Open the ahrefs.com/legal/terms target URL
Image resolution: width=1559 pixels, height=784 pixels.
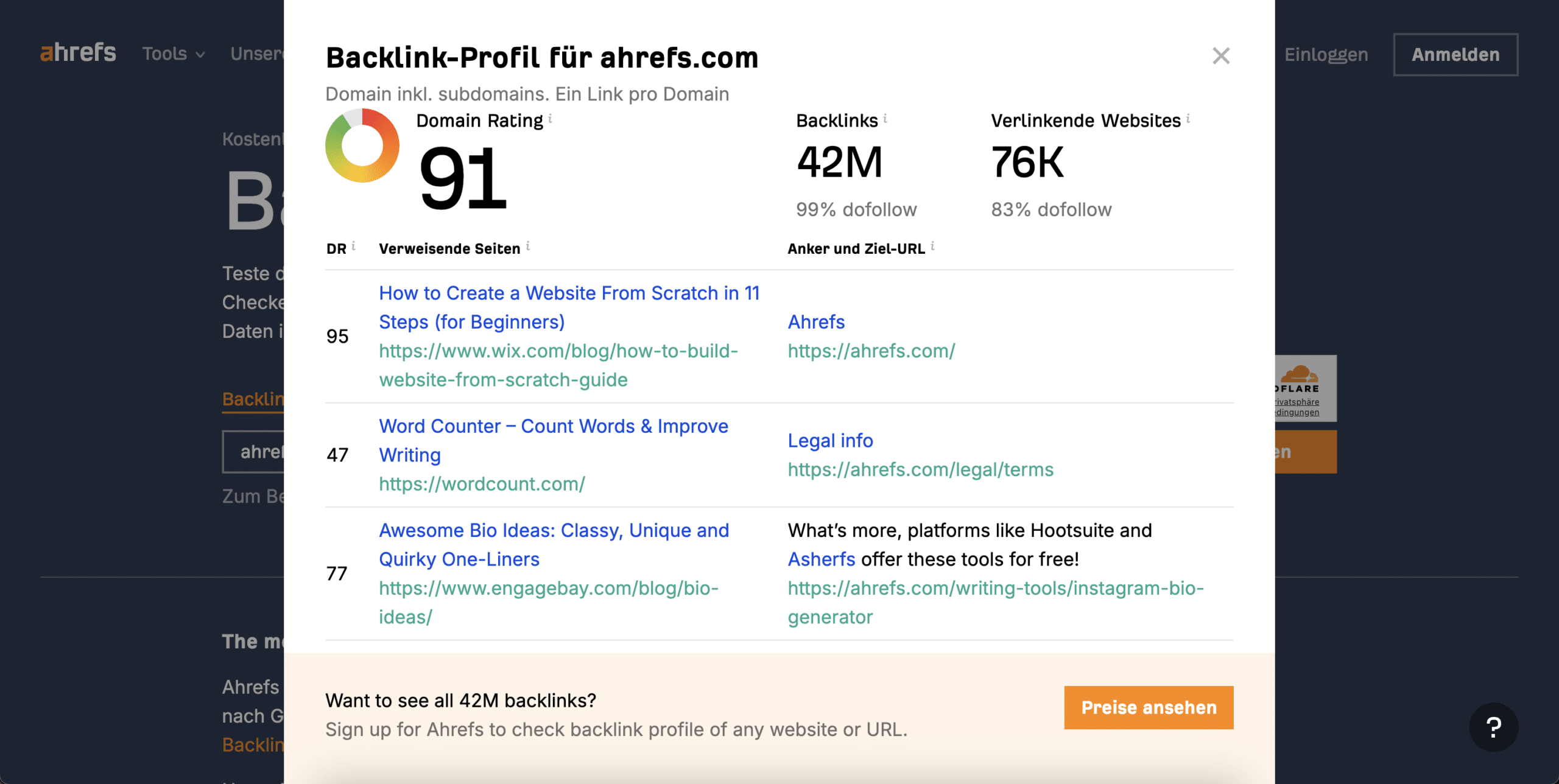(920, 469)
